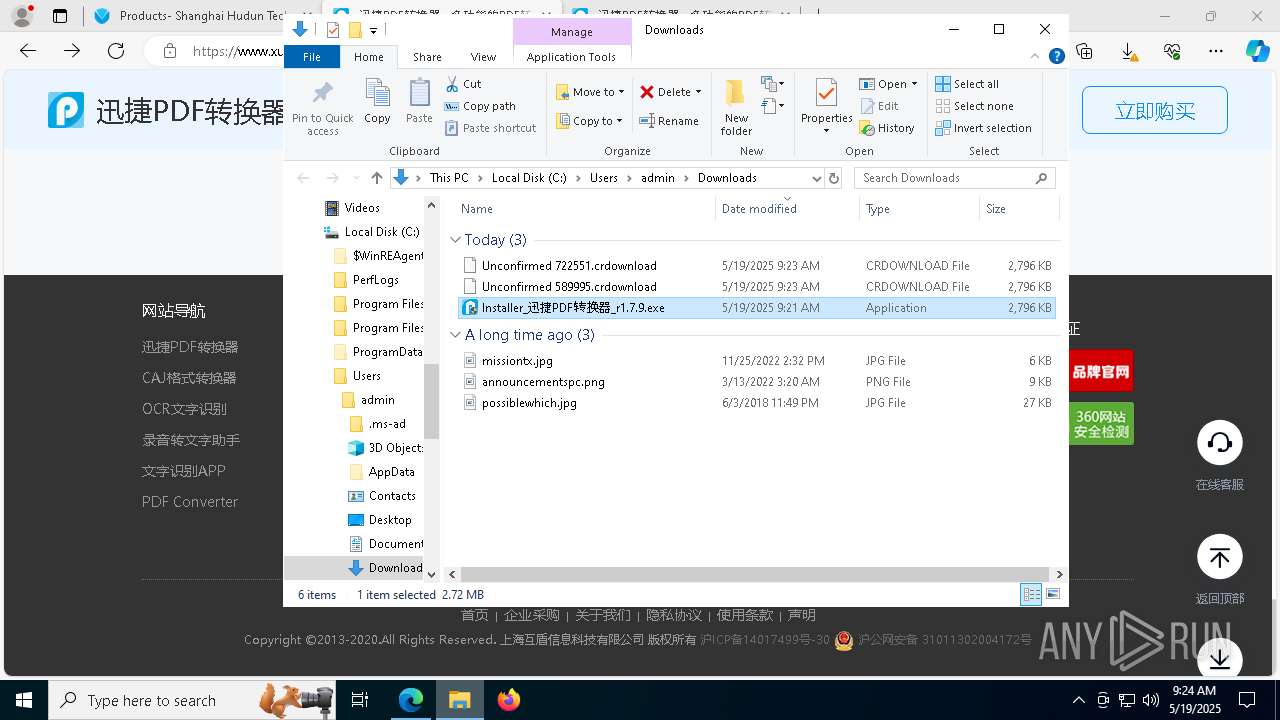The height and width of the screenshot is (720, 1280).
Task: Open the Copy to dropdown
Action: click(590, 121)
